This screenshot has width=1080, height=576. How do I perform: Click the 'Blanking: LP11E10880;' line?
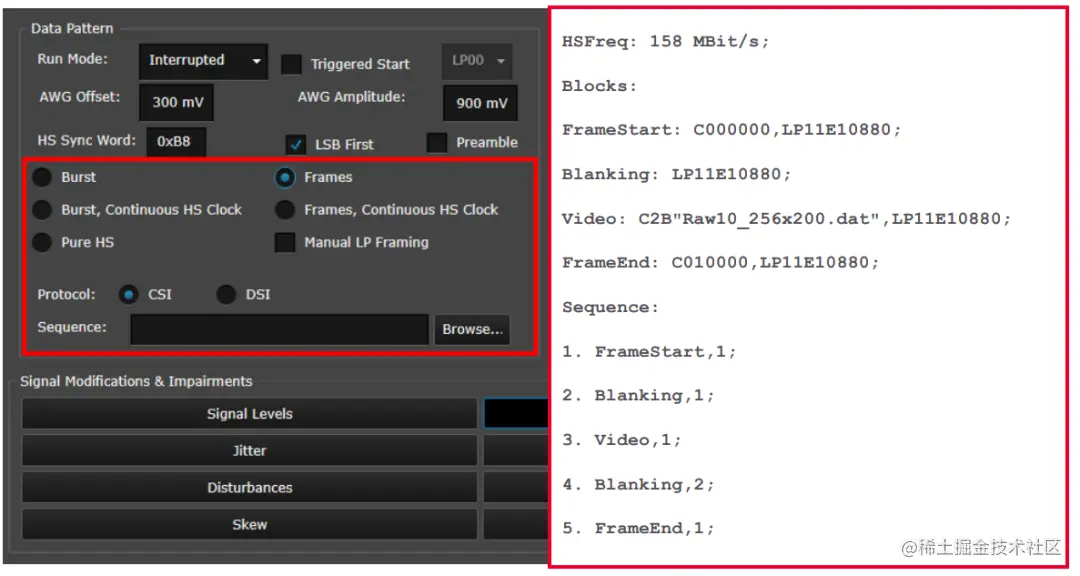pyautogui.click(x=676, y=174)
